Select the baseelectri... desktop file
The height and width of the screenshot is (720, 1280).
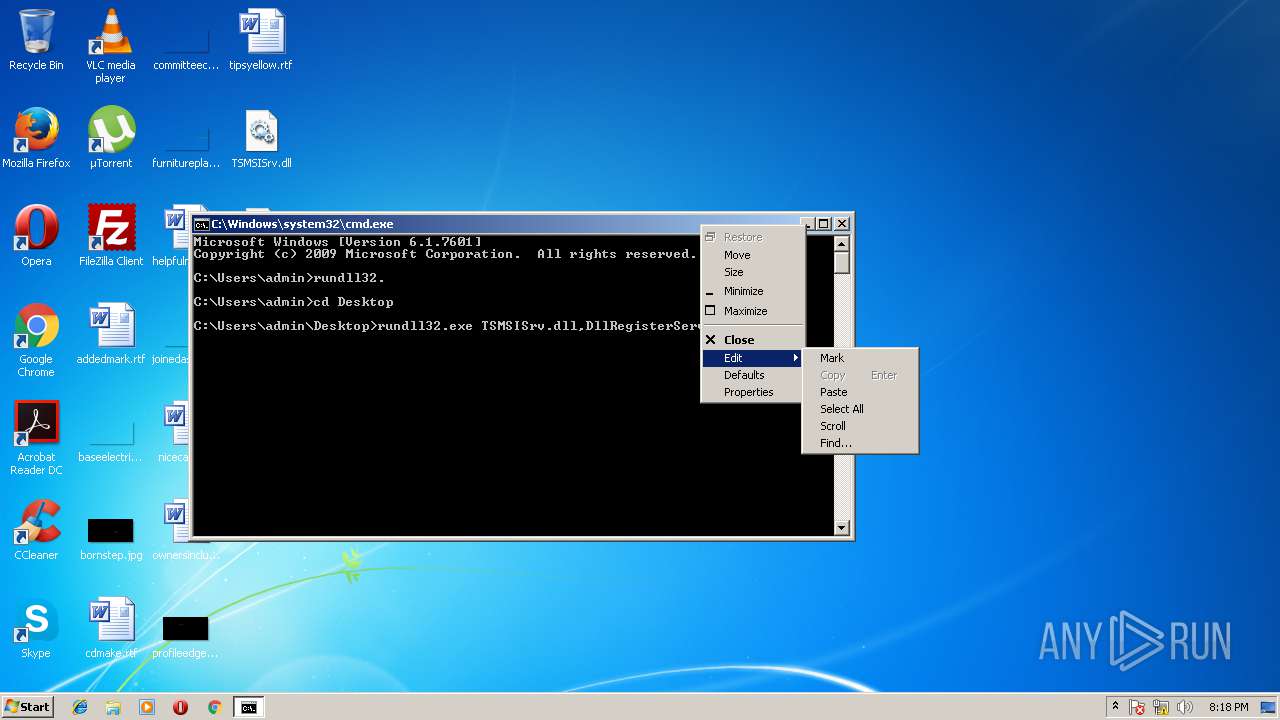pyautogui.click(x=110, y=442)
